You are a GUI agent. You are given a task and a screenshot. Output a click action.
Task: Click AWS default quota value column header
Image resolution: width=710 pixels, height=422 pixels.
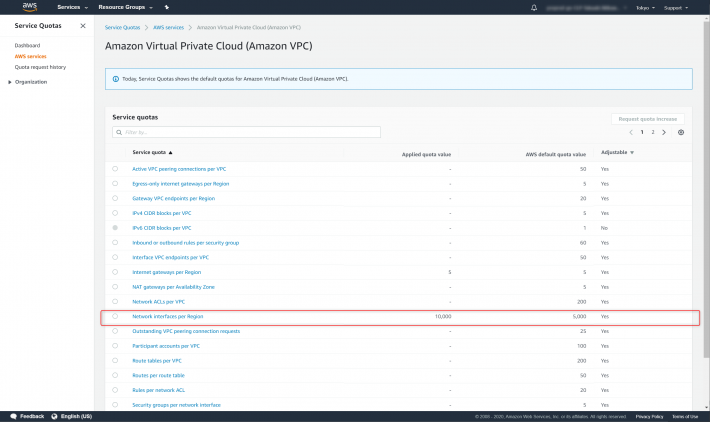pos(556,154)
